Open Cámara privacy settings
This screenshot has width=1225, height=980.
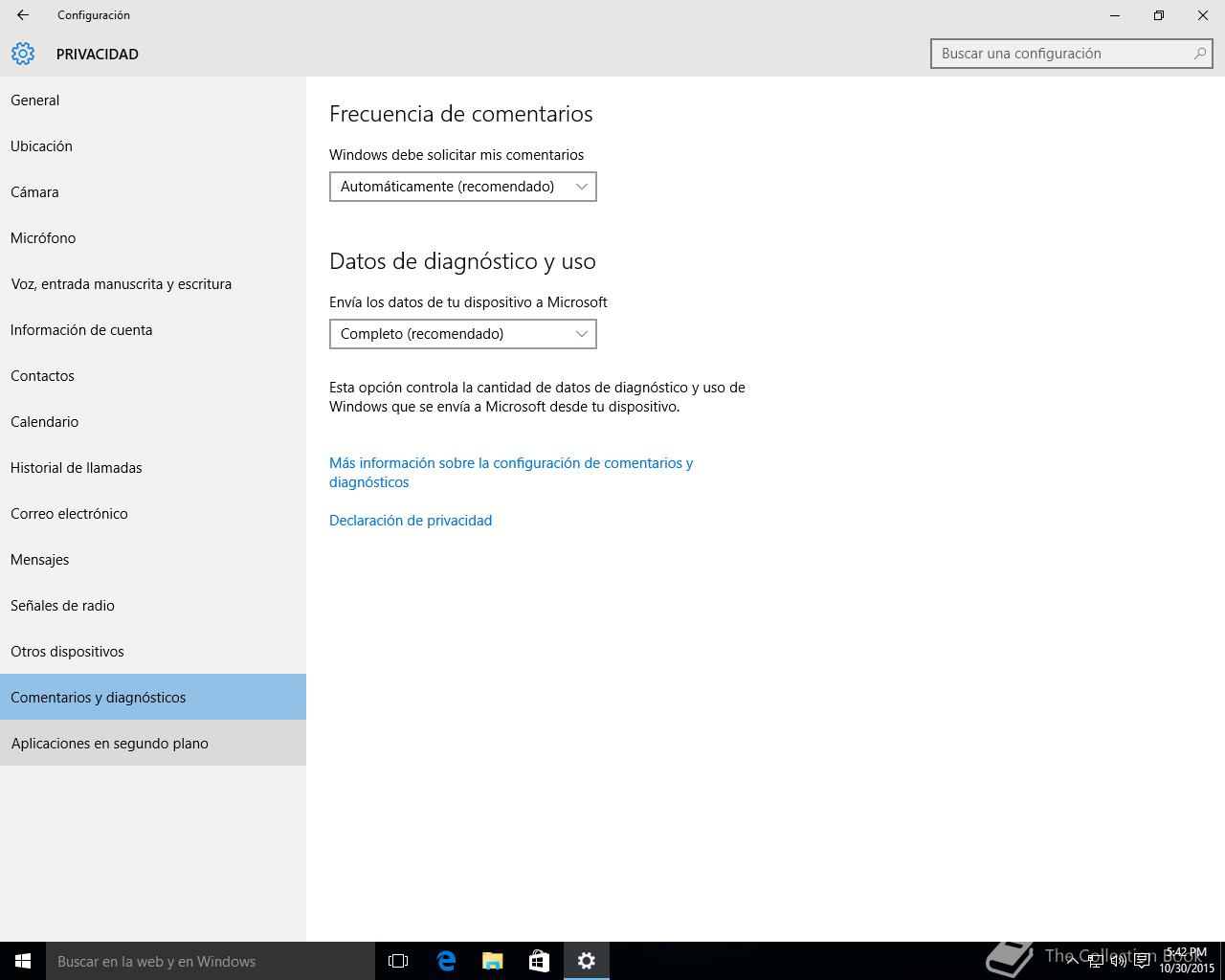click(153, 192)
